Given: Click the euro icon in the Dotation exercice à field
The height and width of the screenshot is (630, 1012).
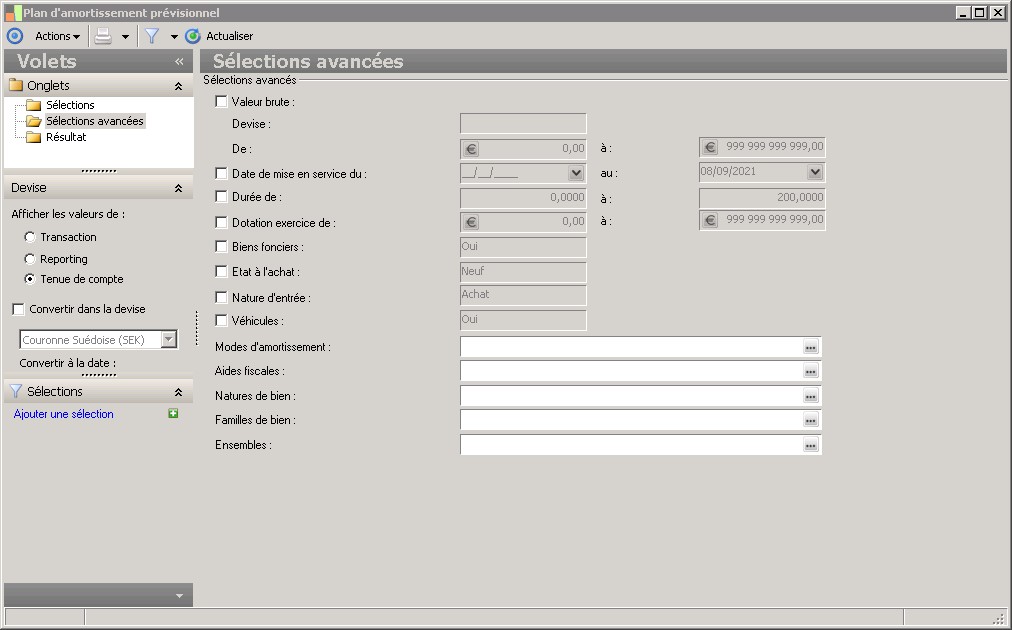Looking at the screenshot, I should click(710, 220).
